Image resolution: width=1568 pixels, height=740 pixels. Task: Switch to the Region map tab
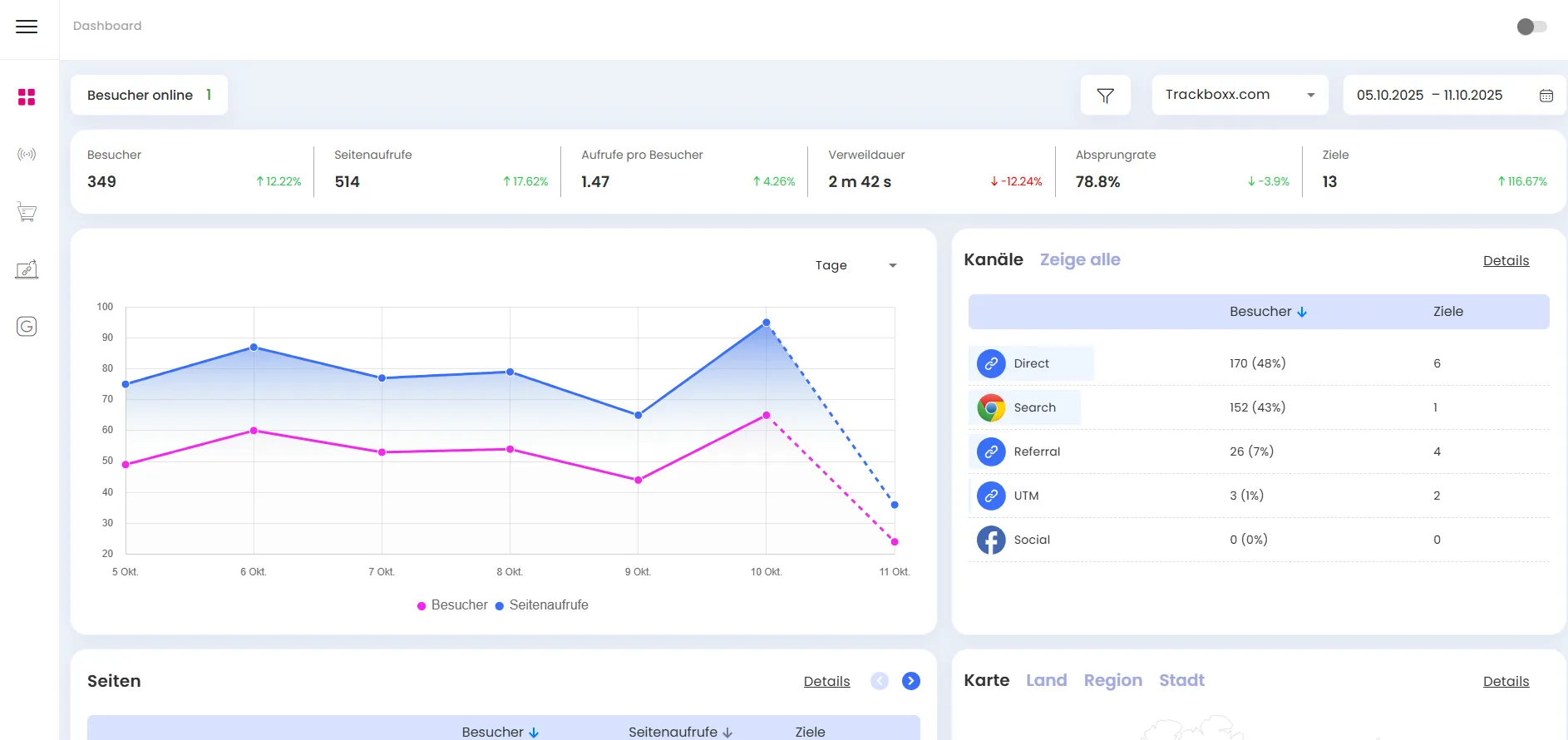(x=1112, y=680)
